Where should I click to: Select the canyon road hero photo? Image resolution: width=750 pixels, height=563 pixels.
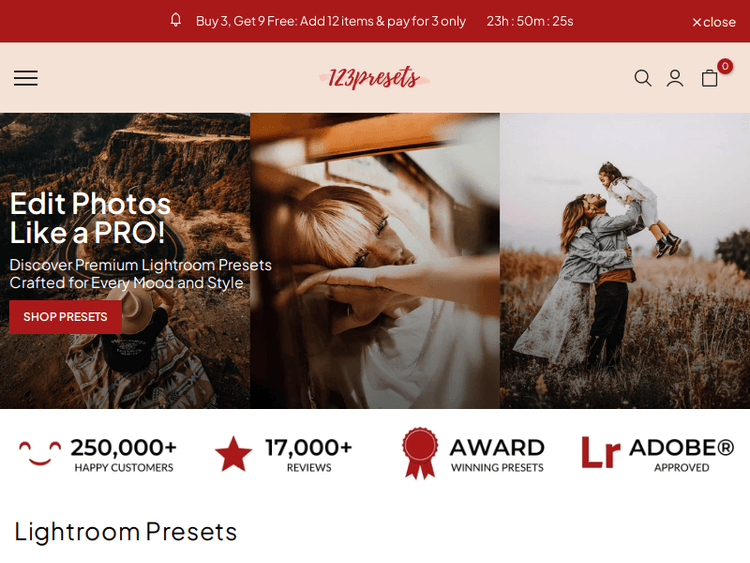125,261
